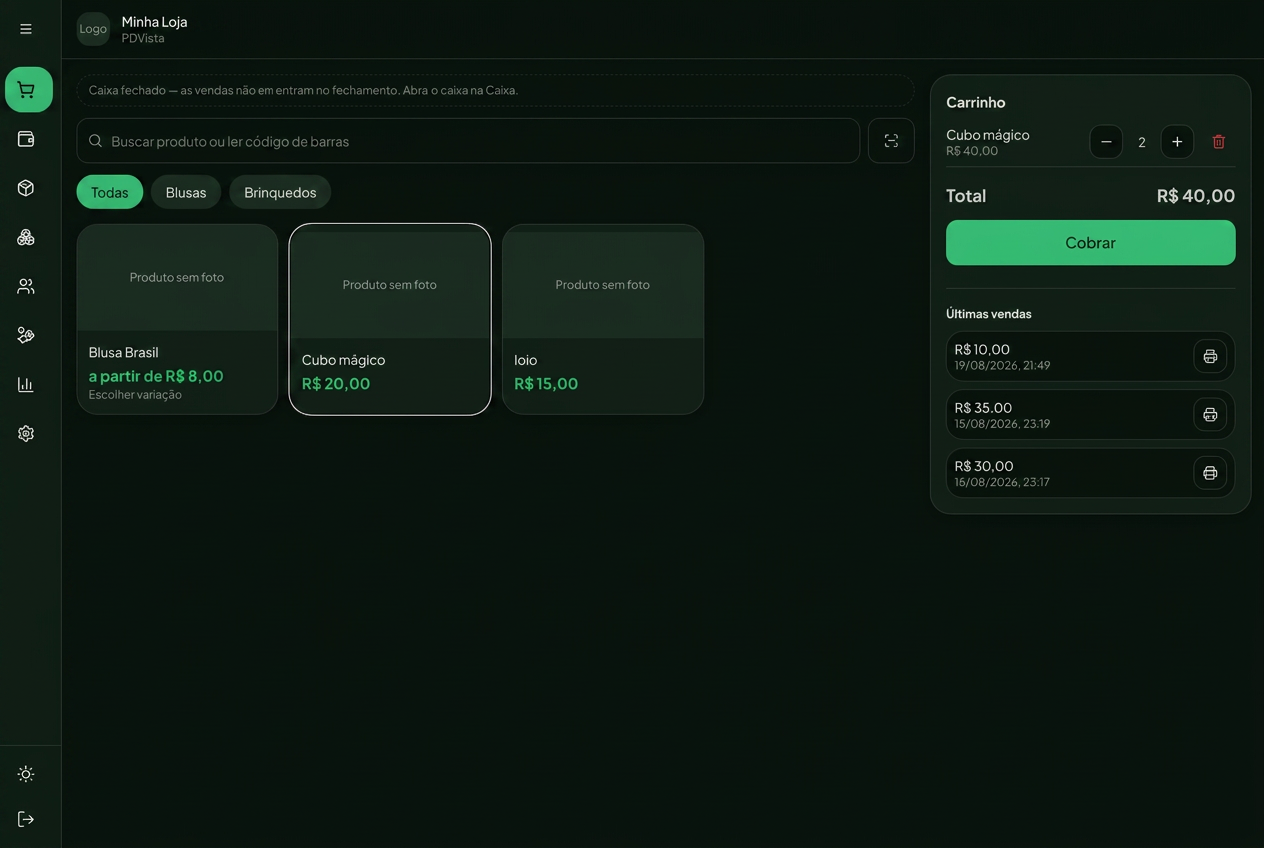Click the Total R$ 40,00 amount
Screen dimensions: 1264x848
pos(1196,196)
